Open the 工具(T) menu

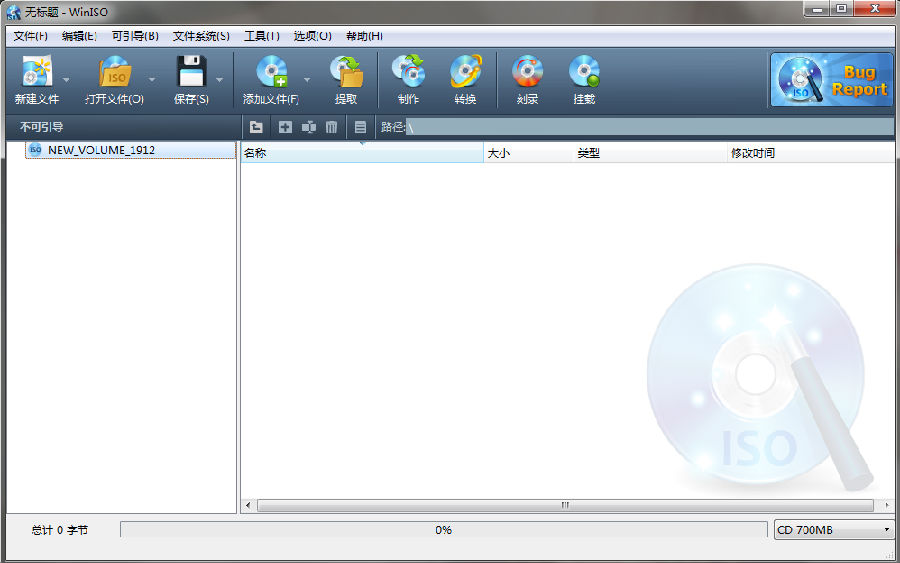click(x=262, y=36)
